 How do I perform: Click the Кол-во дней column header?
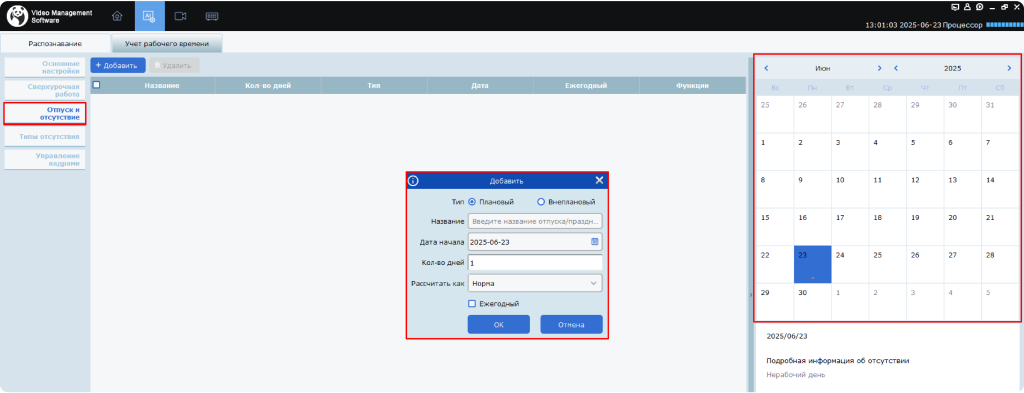(x=268, y=86)
